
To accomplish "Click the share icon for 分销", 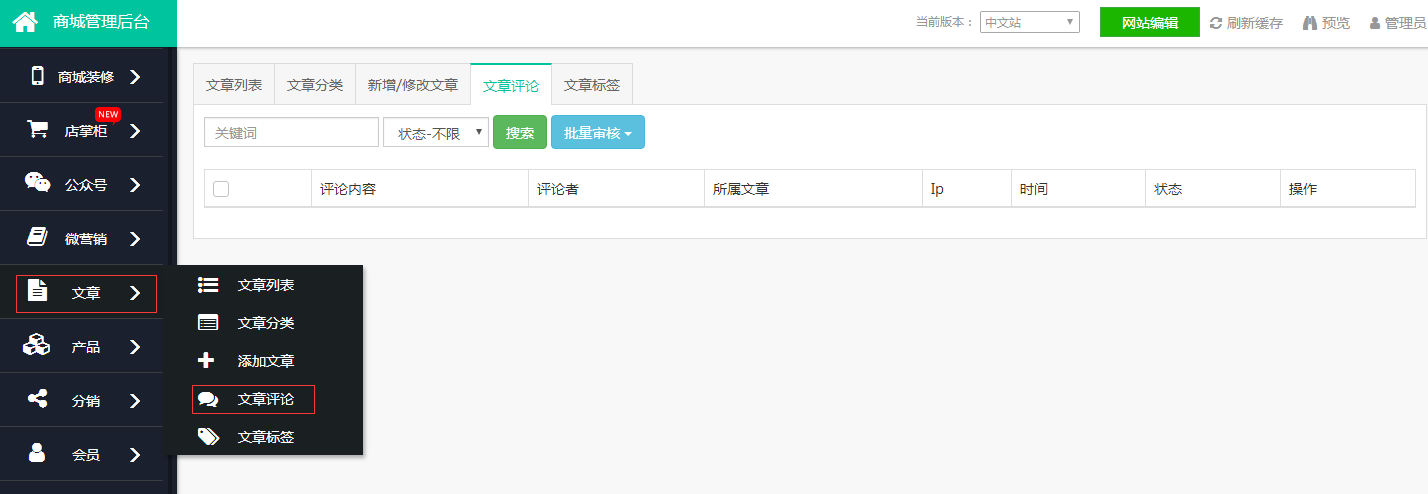I will click(x=38, y=400).
